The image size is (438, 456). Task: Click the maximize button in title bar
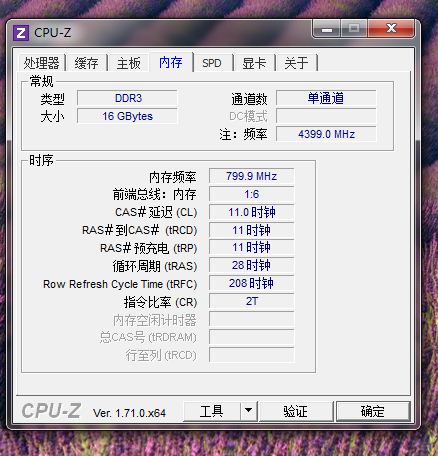[354, 29]
